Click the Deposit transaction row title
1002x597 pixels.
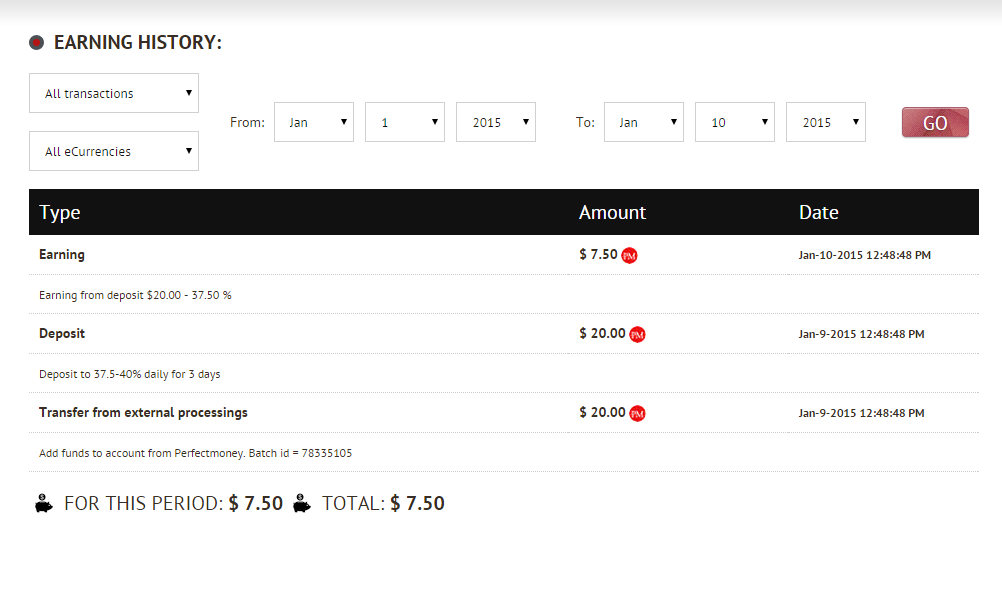coord(62,333)
